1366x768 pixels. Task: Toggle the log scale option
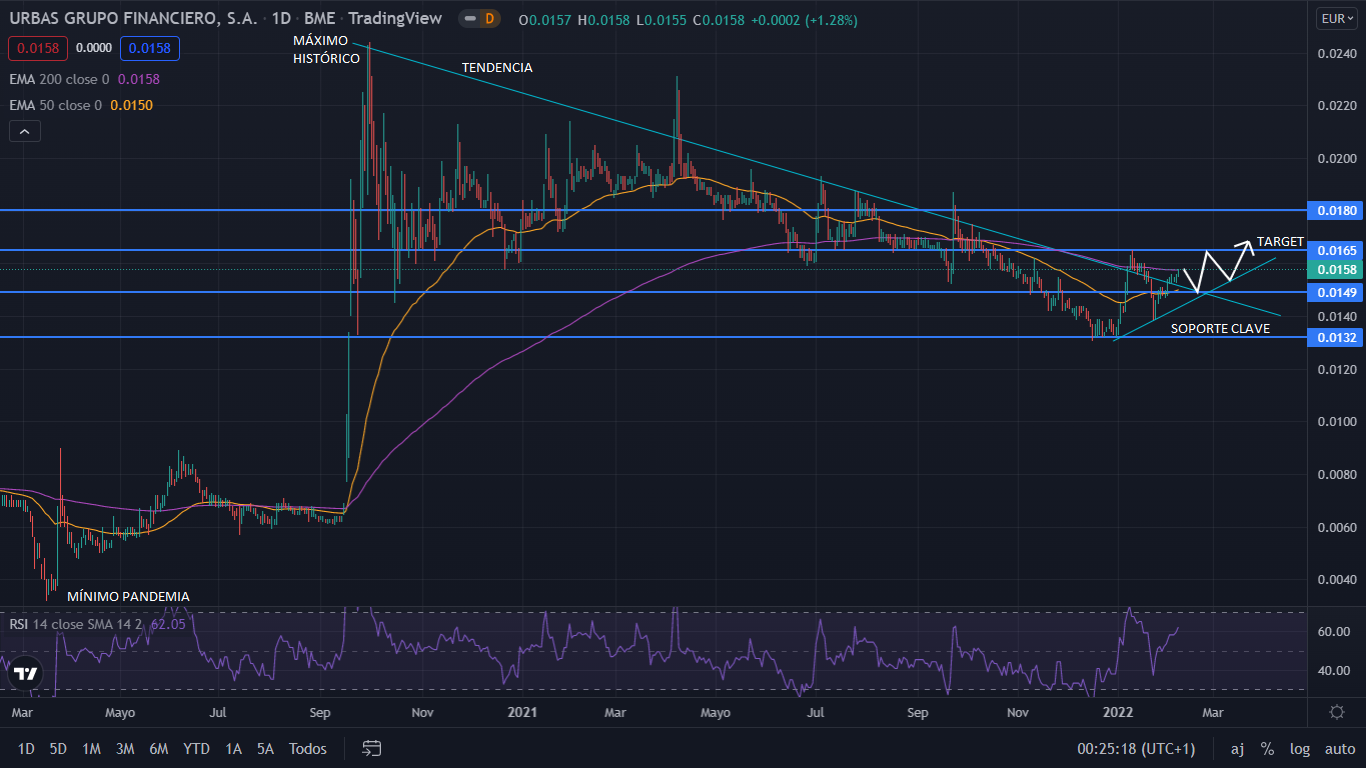click(x=1300, y=748)
